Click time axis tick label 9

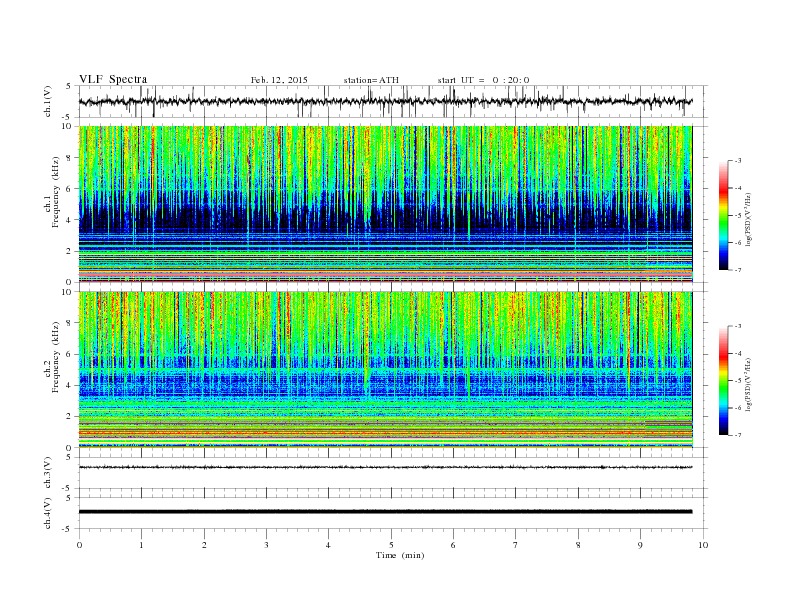point(640,545)
